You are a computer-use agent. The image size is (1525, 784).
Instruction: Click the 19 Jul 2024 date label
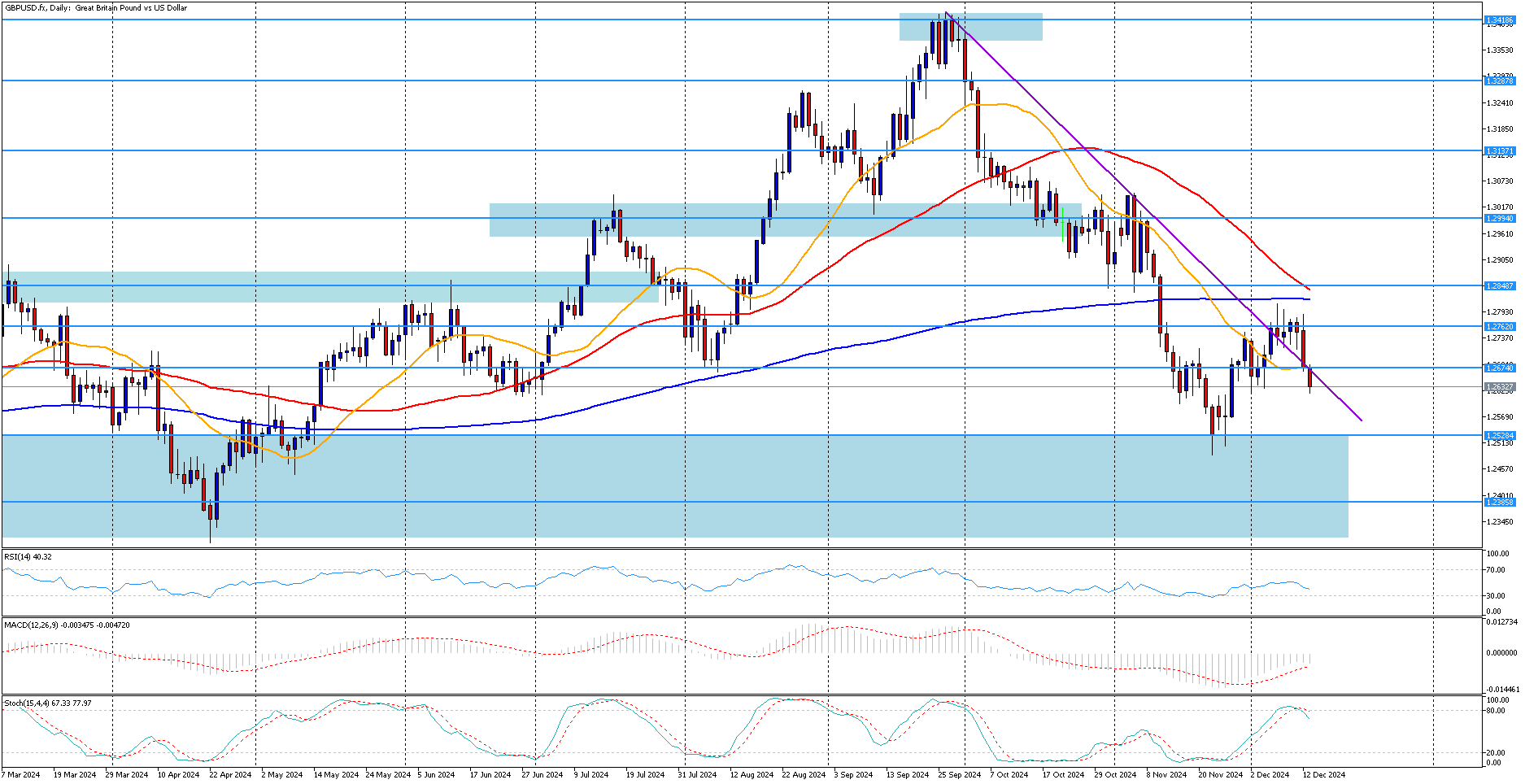pos(647,774)
